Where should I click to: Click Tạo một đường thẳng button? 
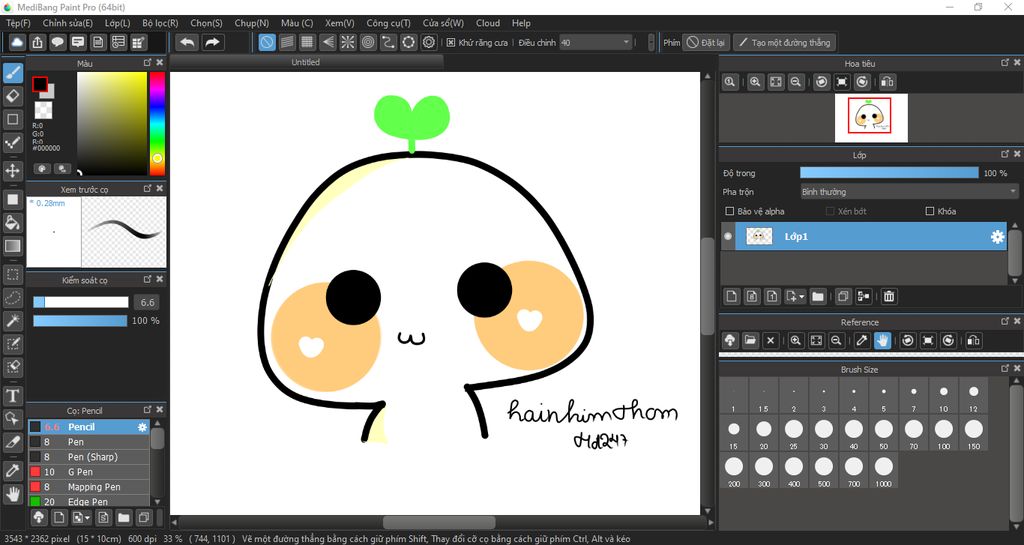coord(784,42)
